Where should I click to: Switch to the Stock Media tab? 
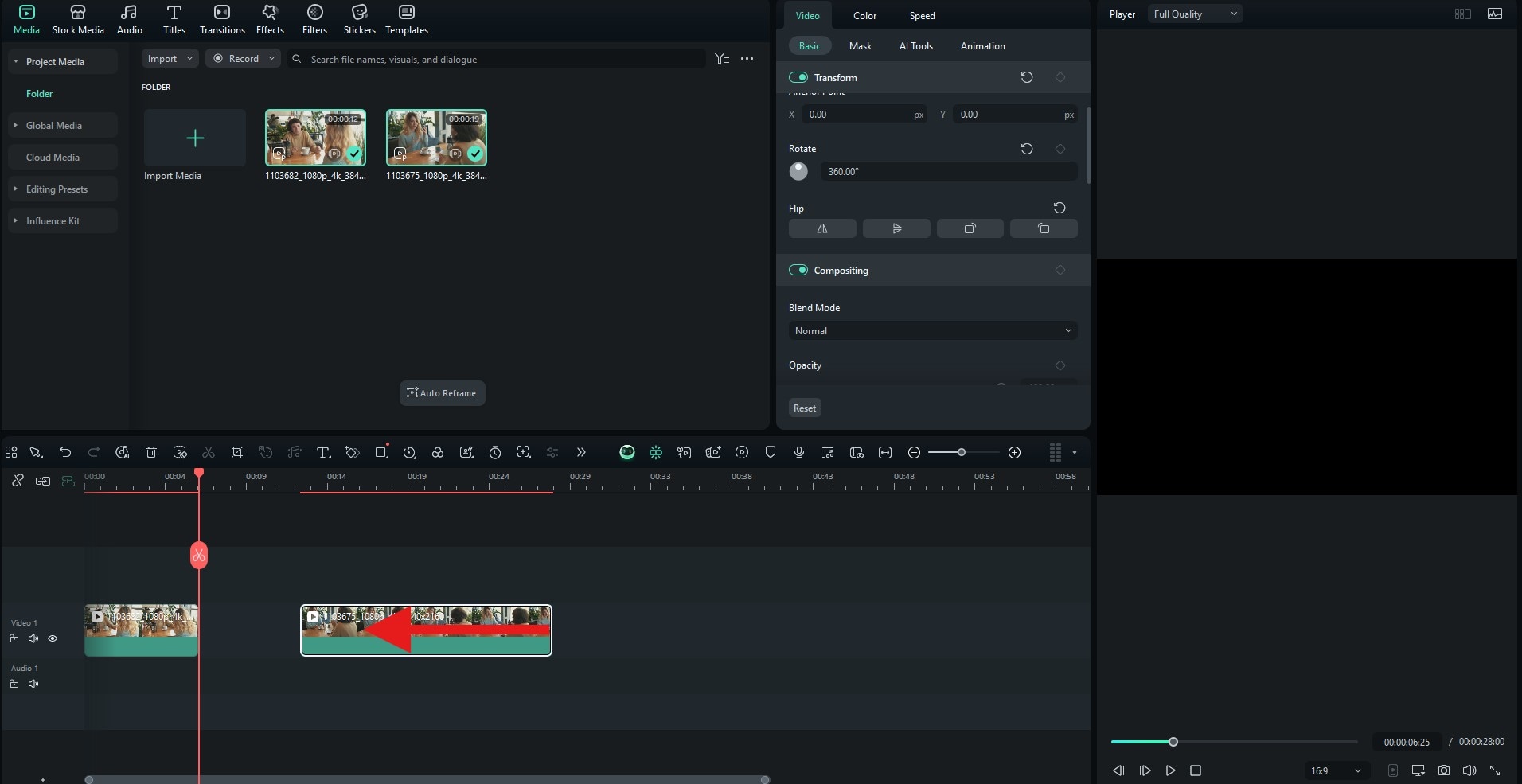[78, 20]
